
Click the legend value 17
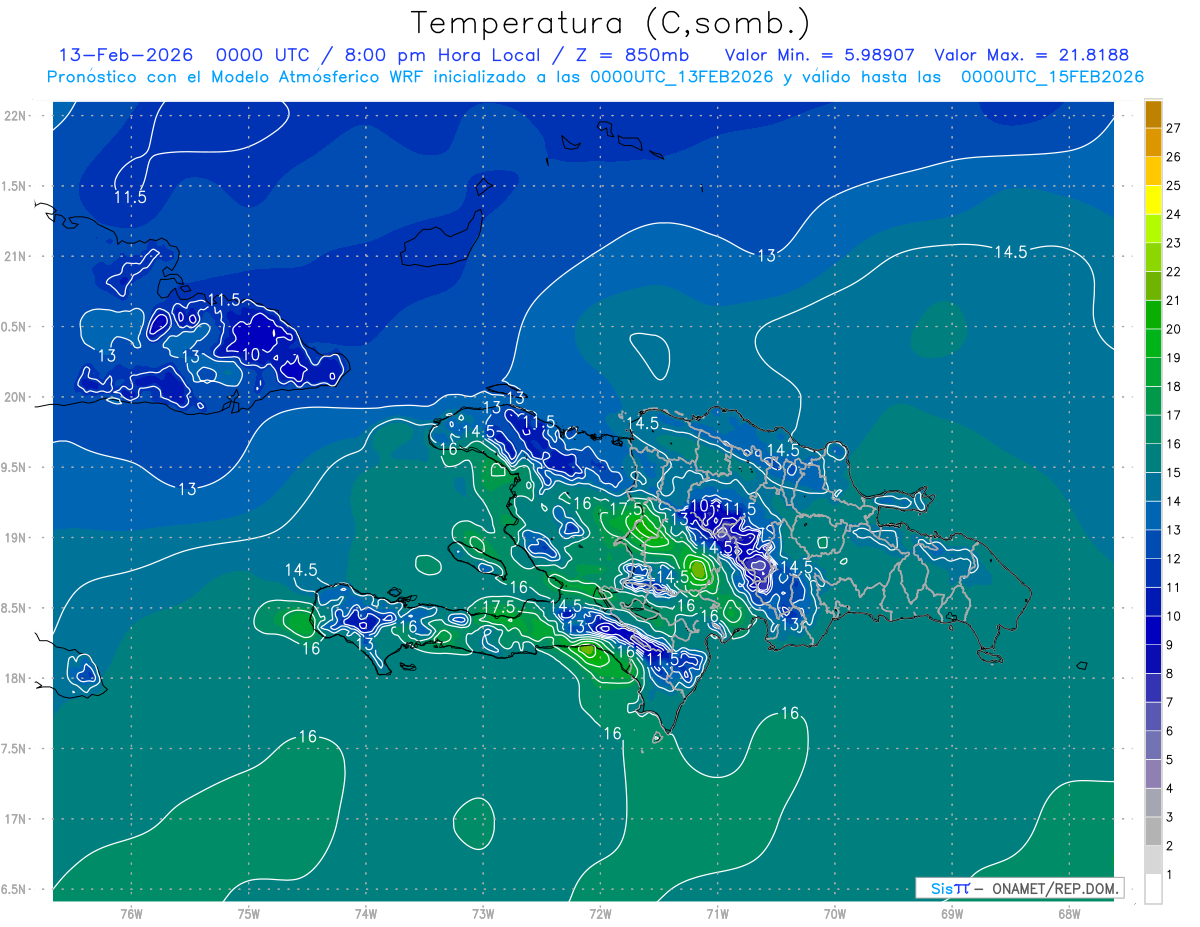(1174, 415)
